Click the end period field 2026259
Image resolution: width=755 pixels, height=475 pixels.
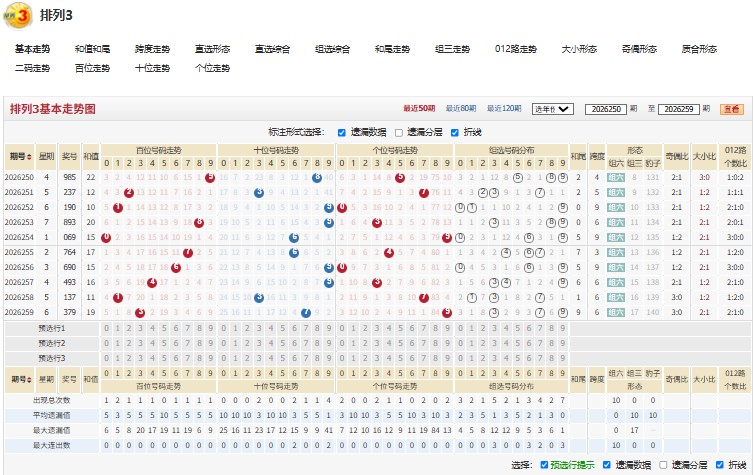tap(678, 109)
